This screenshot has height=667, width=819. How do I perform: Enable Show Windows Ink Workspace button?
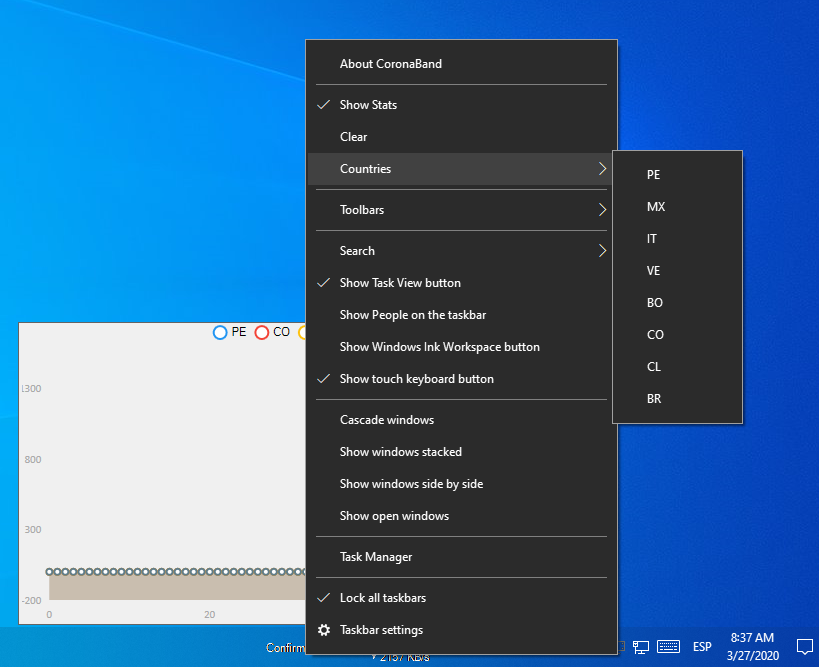tap(461, 347)
